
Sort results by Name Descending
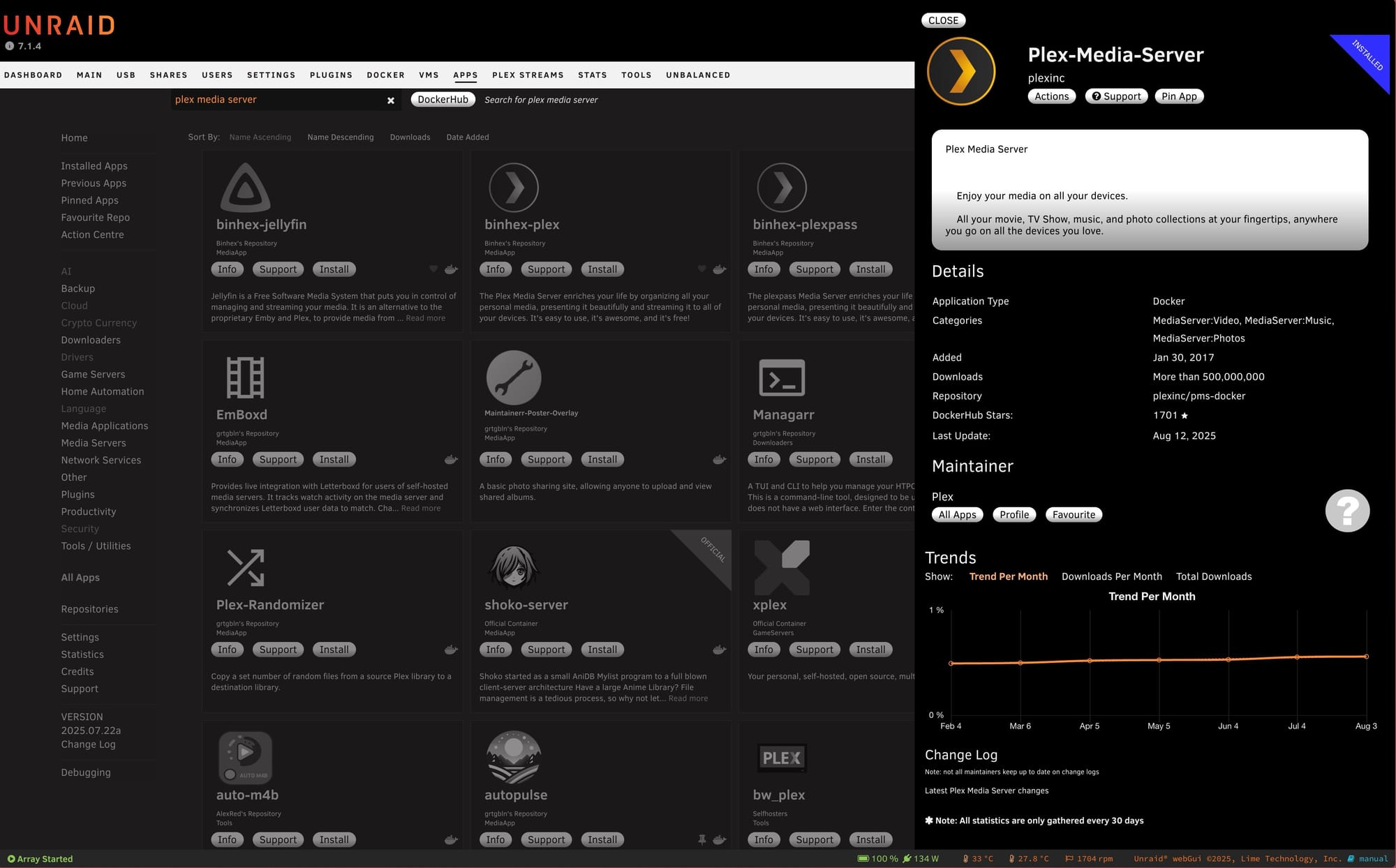coord(341,137)
